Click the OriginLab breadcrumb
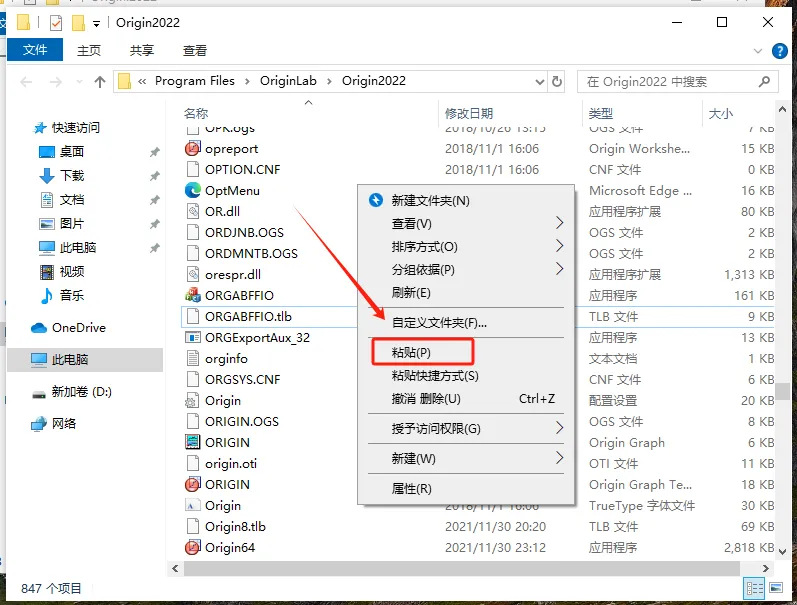Viewport: 797px width, 605px height. [x=288, y=81]
